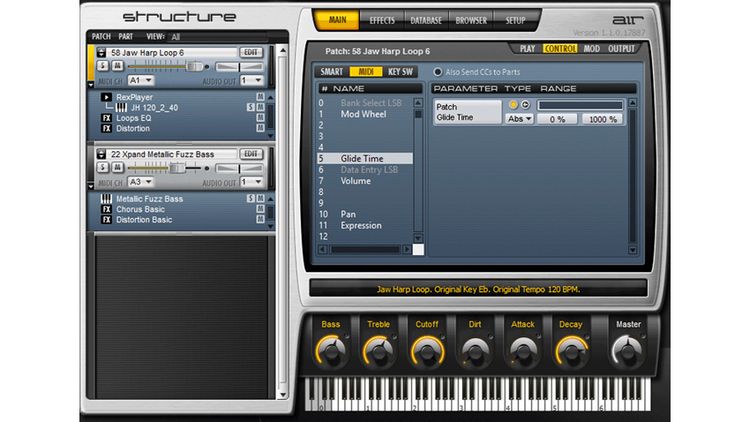Select Volume in the MIDI CC list
The height and width of the screenshot is (422, 750).
coord(355,181)
